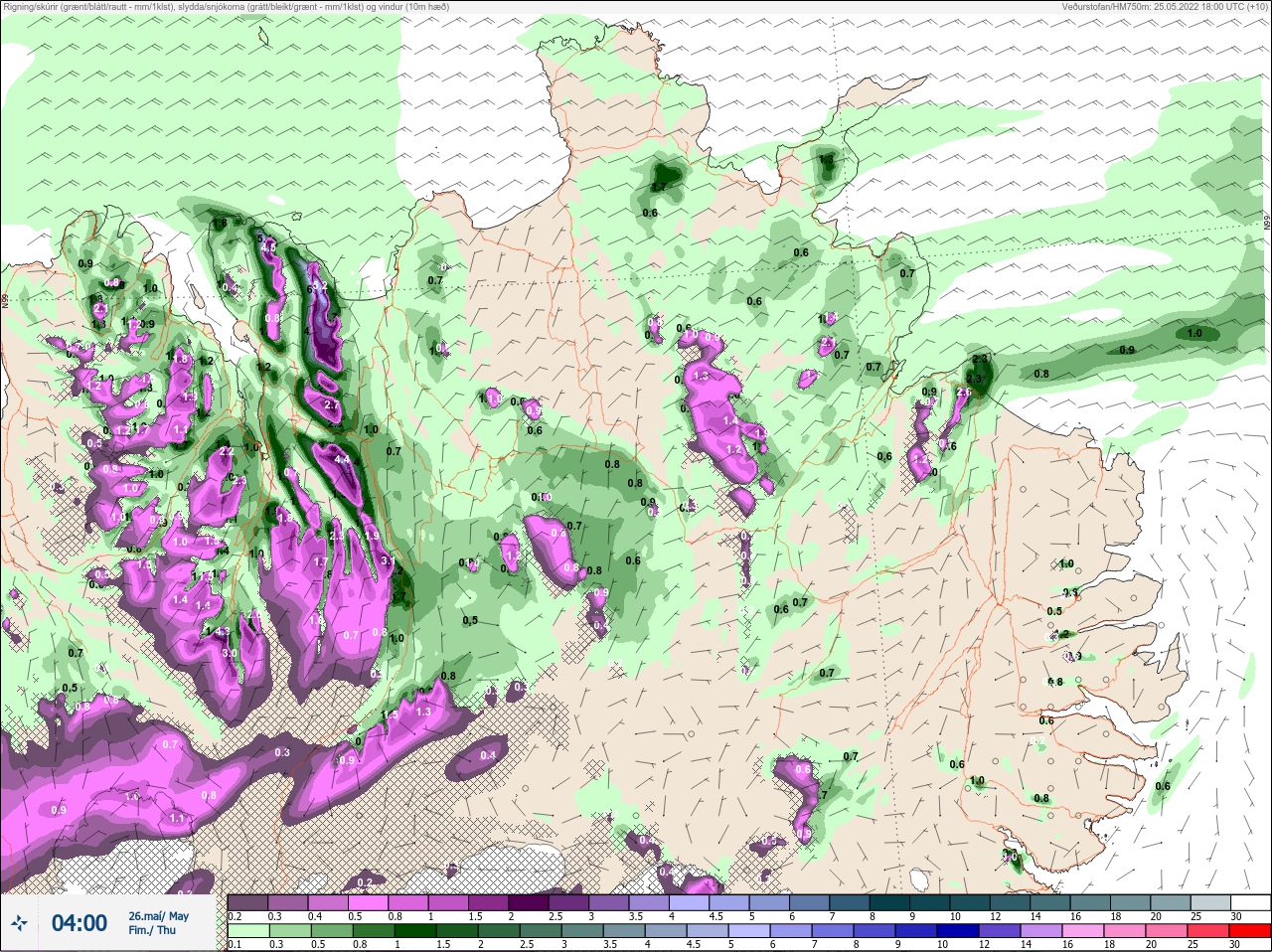This screenshot has width=1272, height=952.
Task: Click the navy blue swatch labeled 10 in lower legend
Action: tap(957, 932)
